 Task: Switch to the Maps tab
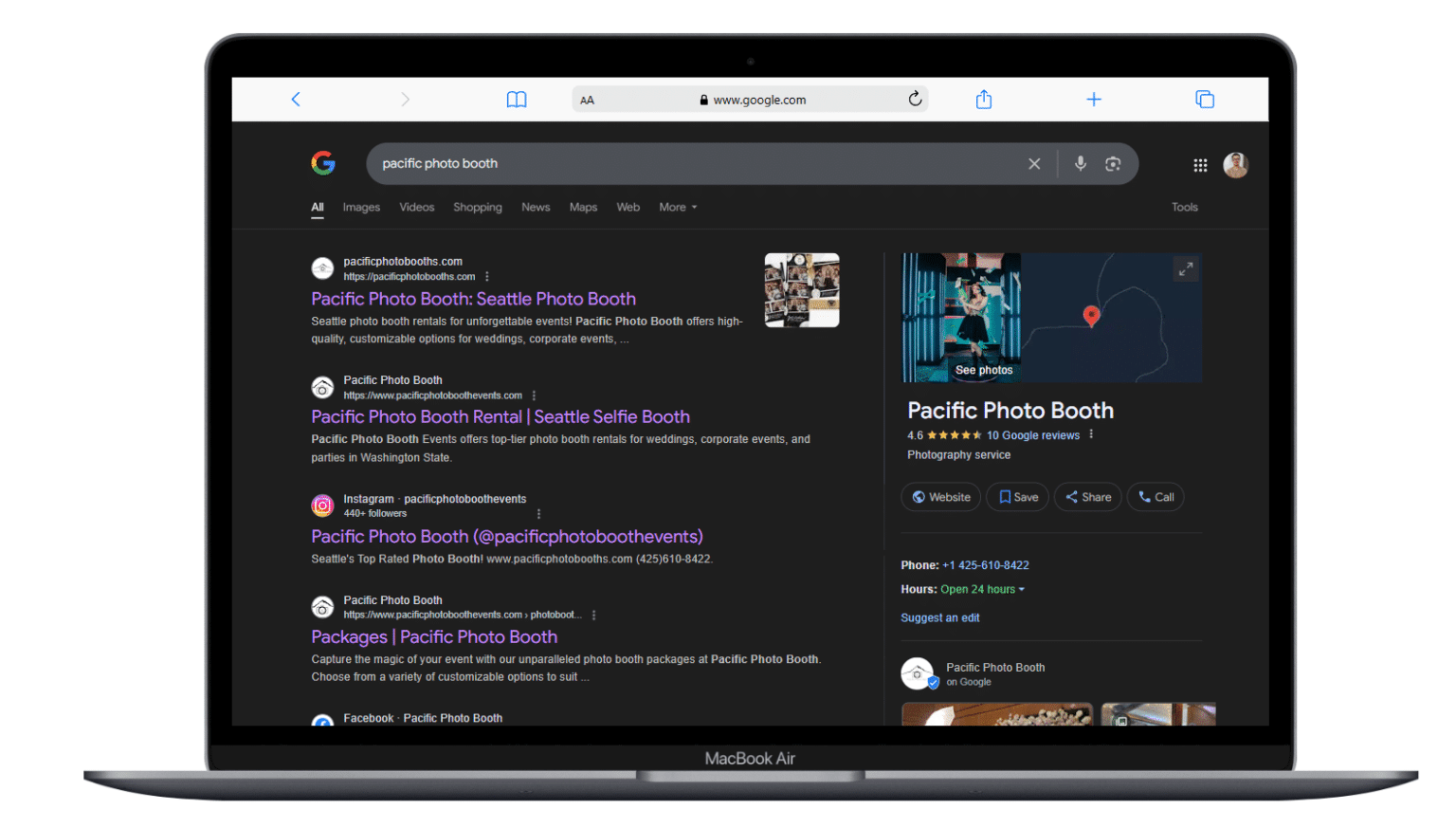point(583,207)
